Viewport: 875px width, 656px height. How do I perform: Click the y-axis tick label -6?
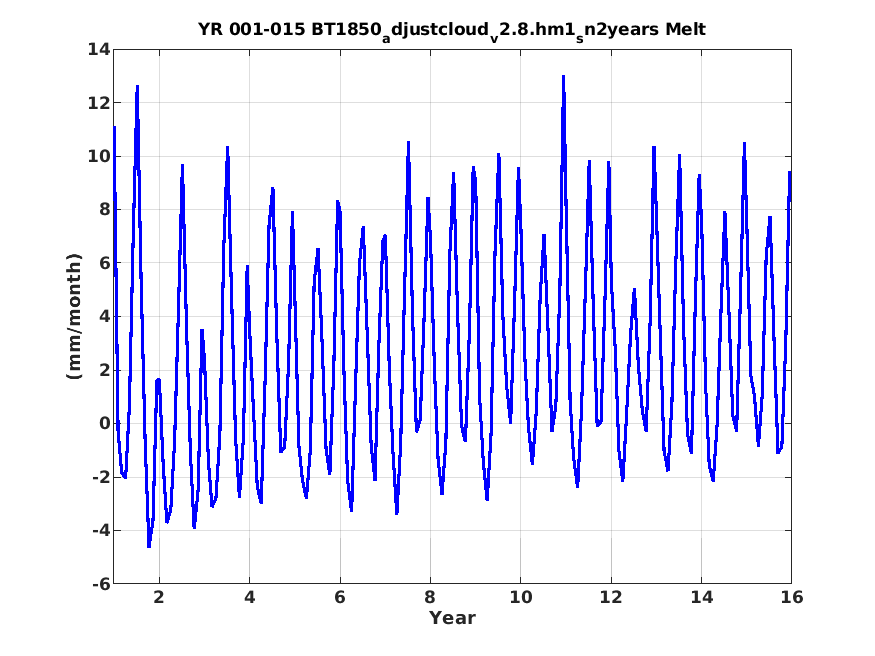[x=101, y=584]
